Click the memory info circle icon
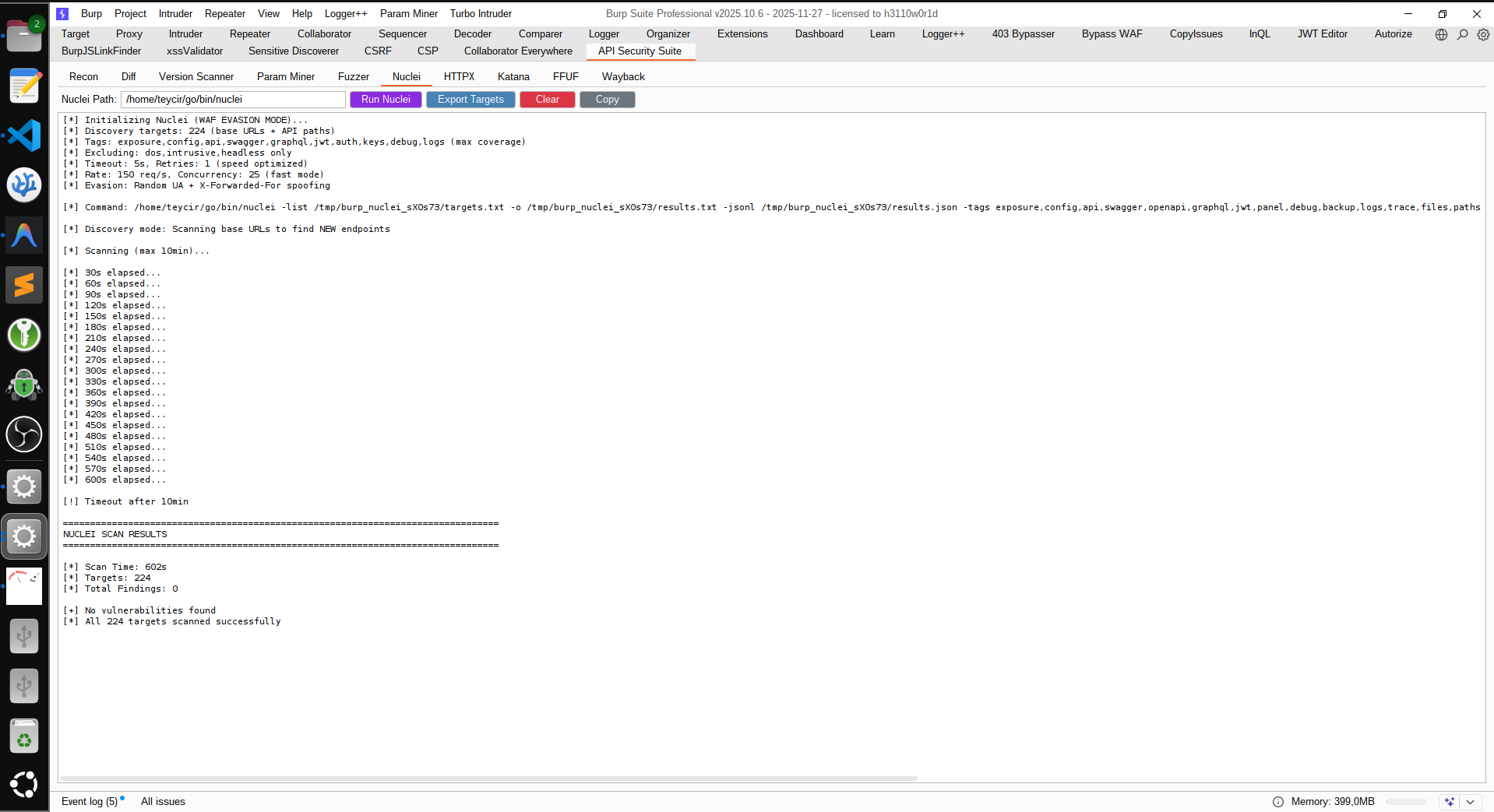This screenshot has height=812, width=1494. click(1278, 802)
